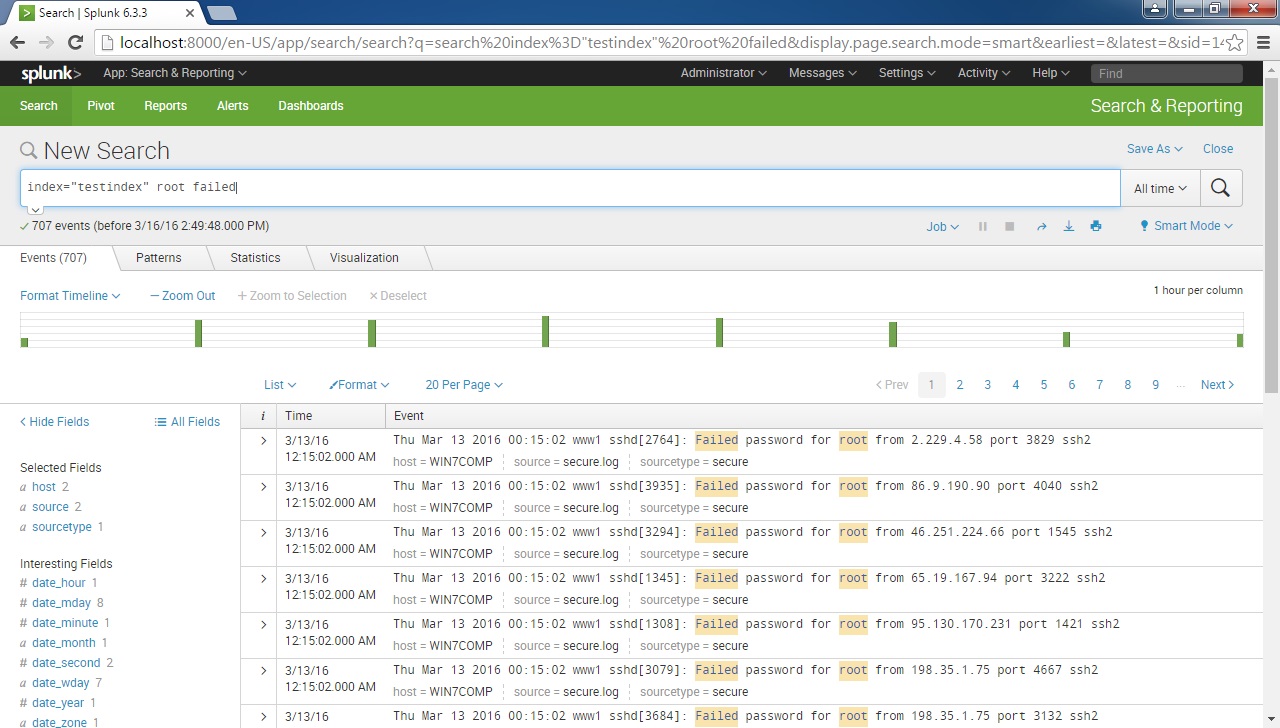Open the 20 Per Page dropdown
Viewport: 1280px width, 728px height.
pos(463,384)
